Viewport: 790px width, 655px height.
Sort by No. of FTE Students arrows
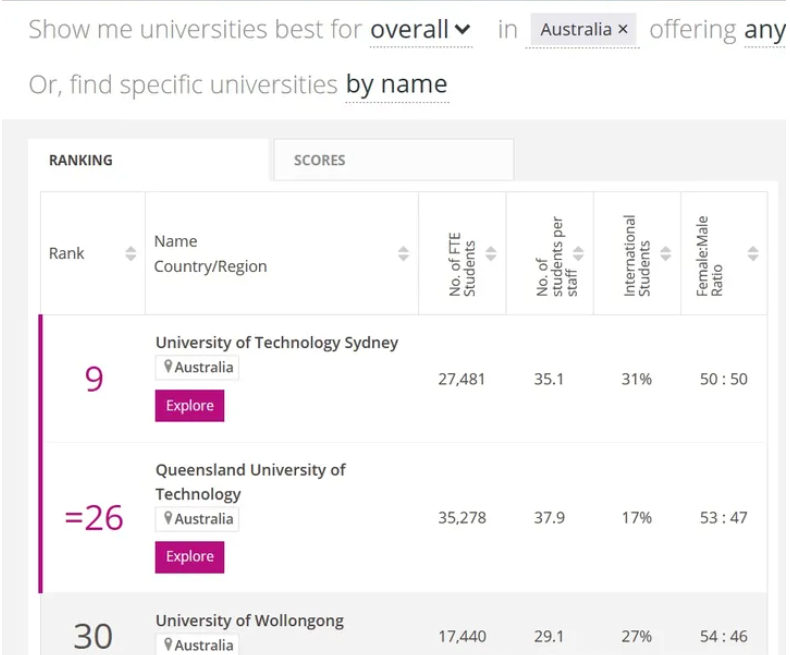coord(491,254)
